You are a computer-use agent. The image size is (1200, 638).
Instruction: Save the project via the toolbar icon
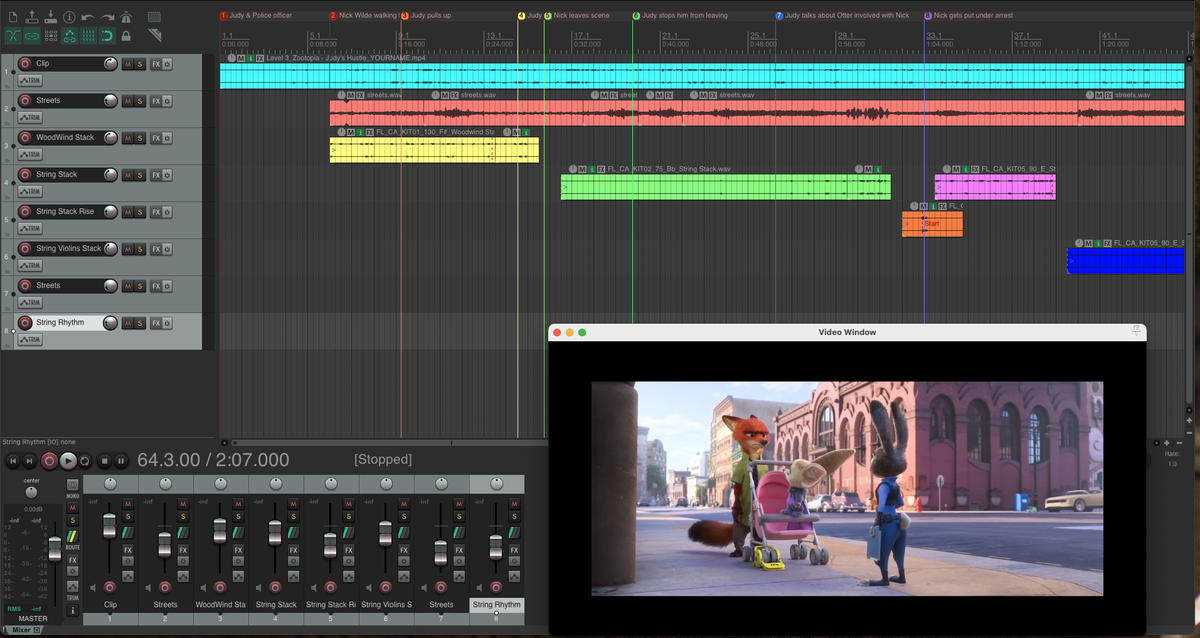tap(50, 17)
